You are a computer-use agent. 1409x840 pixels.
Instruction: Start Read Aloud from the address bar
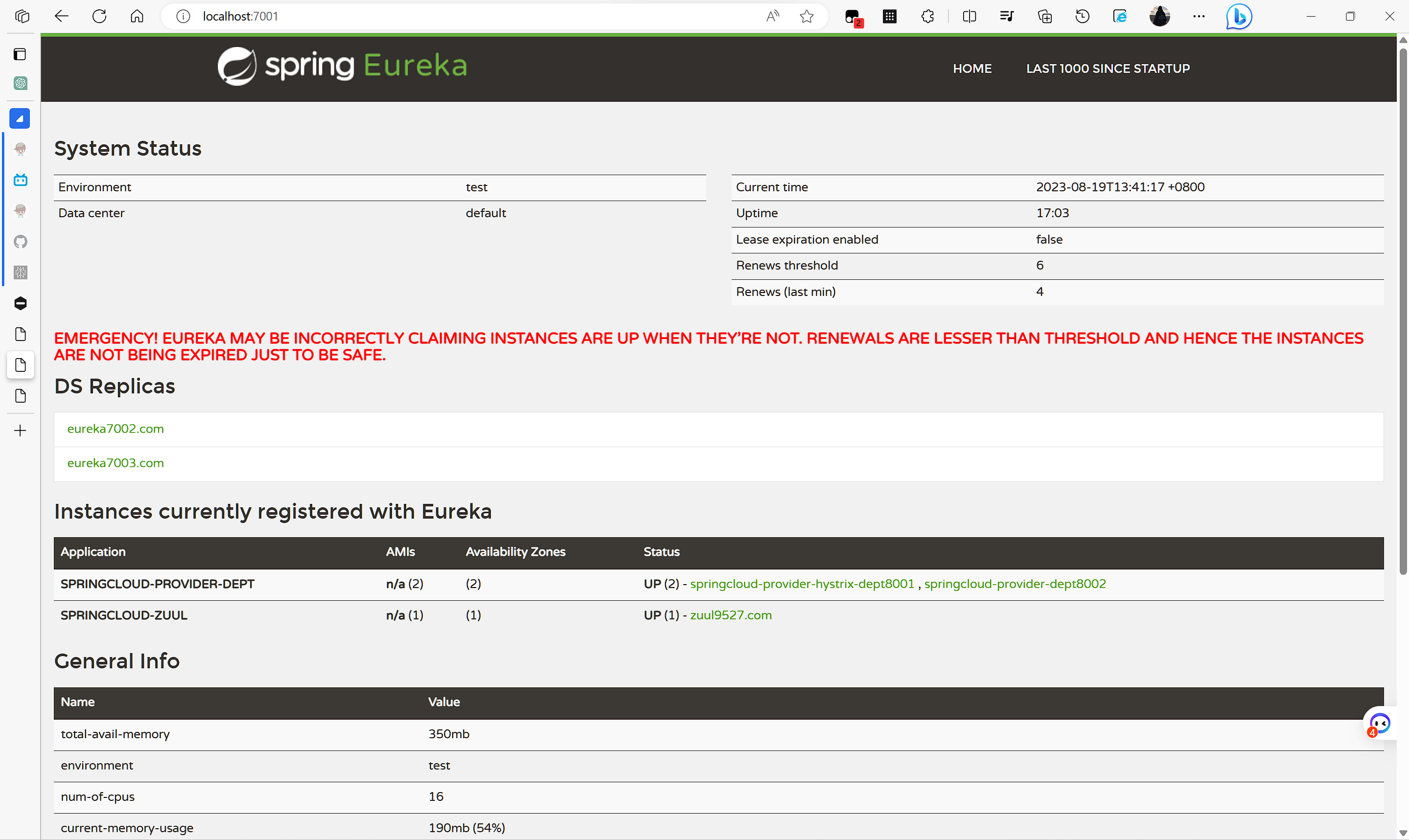point(773,17)
